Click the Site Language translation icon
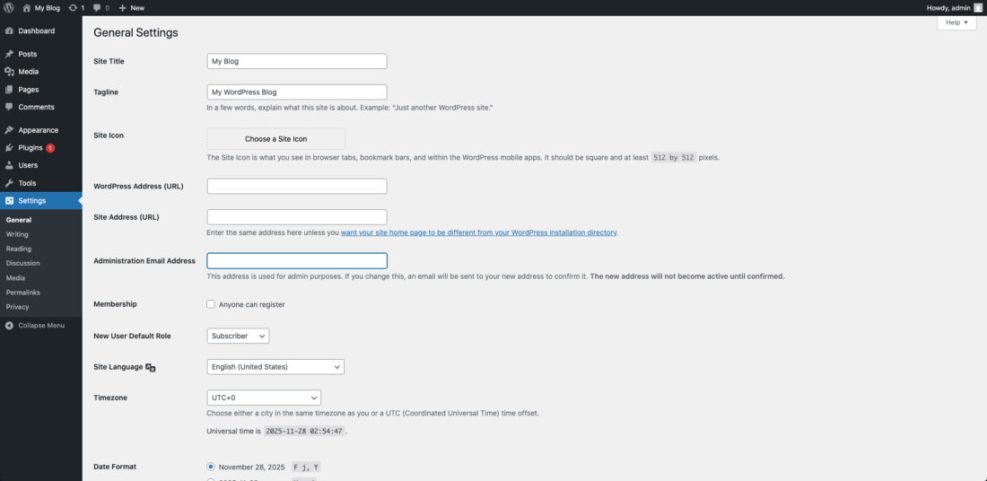The width and height of the screenshot is (987, 481). [150, 367]
